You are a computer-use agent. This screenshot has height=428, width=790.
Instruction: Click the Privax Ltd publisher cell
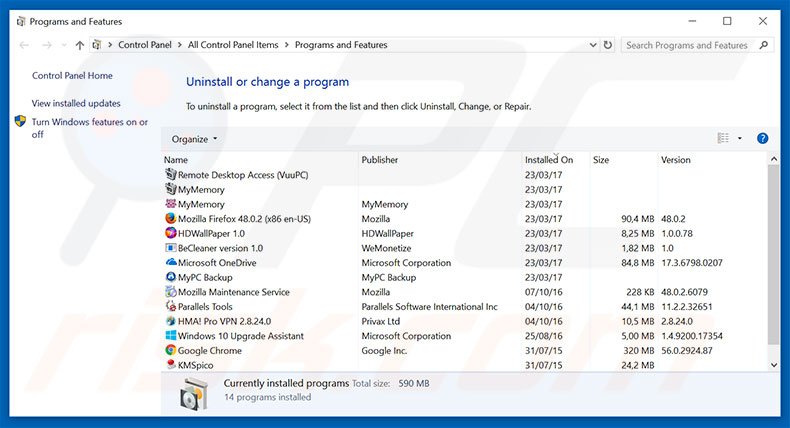pyautogui.click(x=380, y=321)
